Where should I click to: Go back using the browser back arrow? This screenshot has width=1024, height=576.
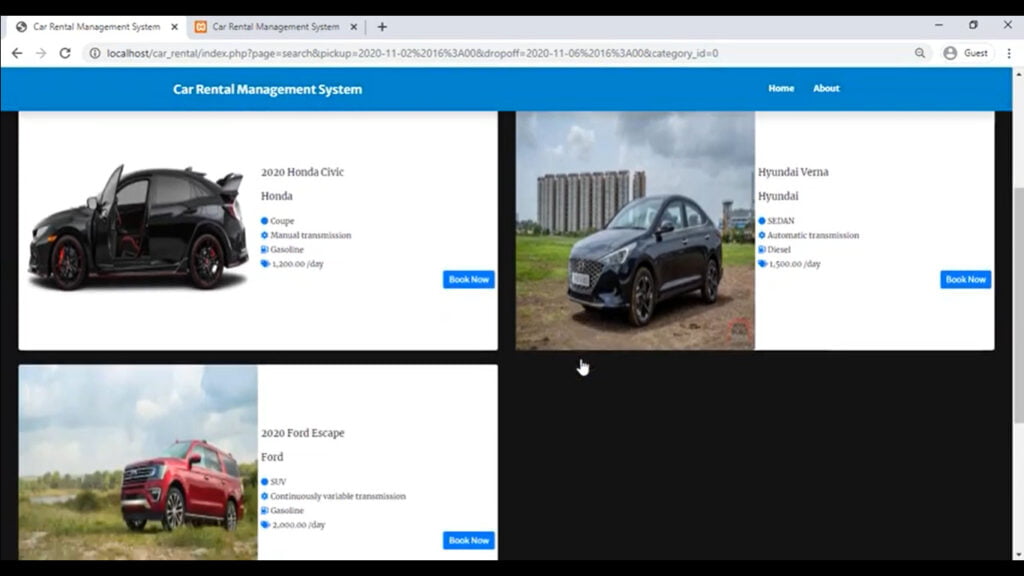tap(17, 53)
